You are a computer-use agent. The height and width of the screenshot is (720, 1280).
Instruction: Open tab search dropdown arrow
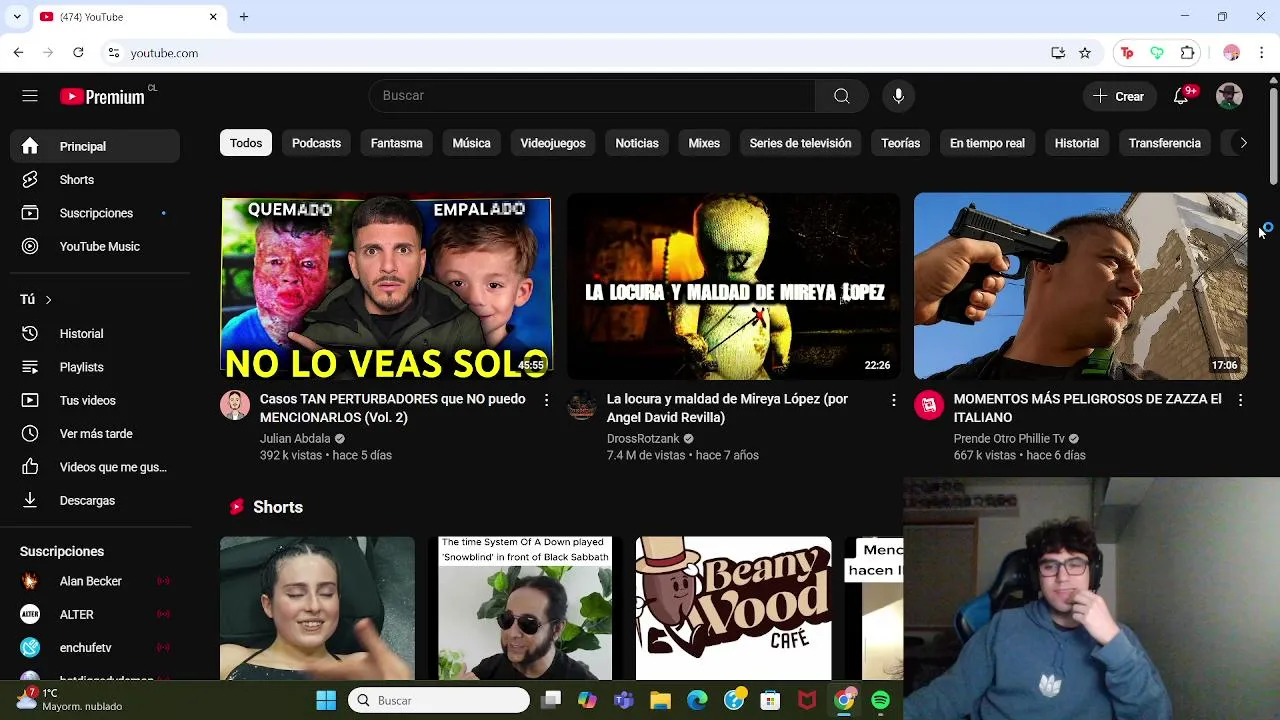click(x=17, y=17)
